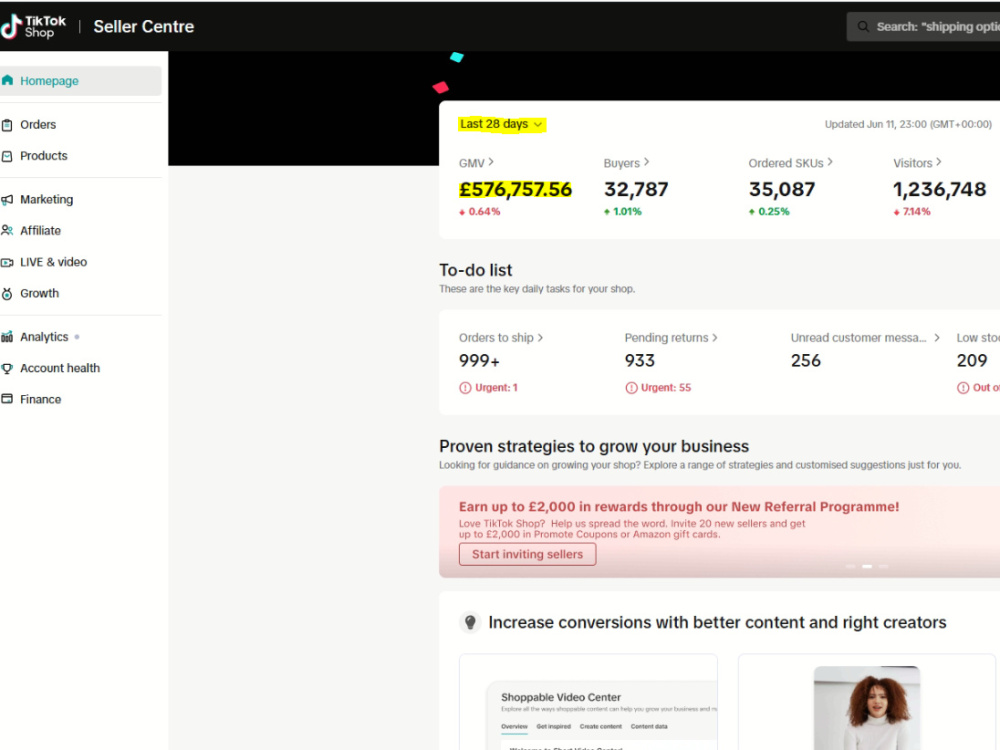Screen dimensions: 1000x750
Task: Click the Products box icon
Action: [7, 156]
